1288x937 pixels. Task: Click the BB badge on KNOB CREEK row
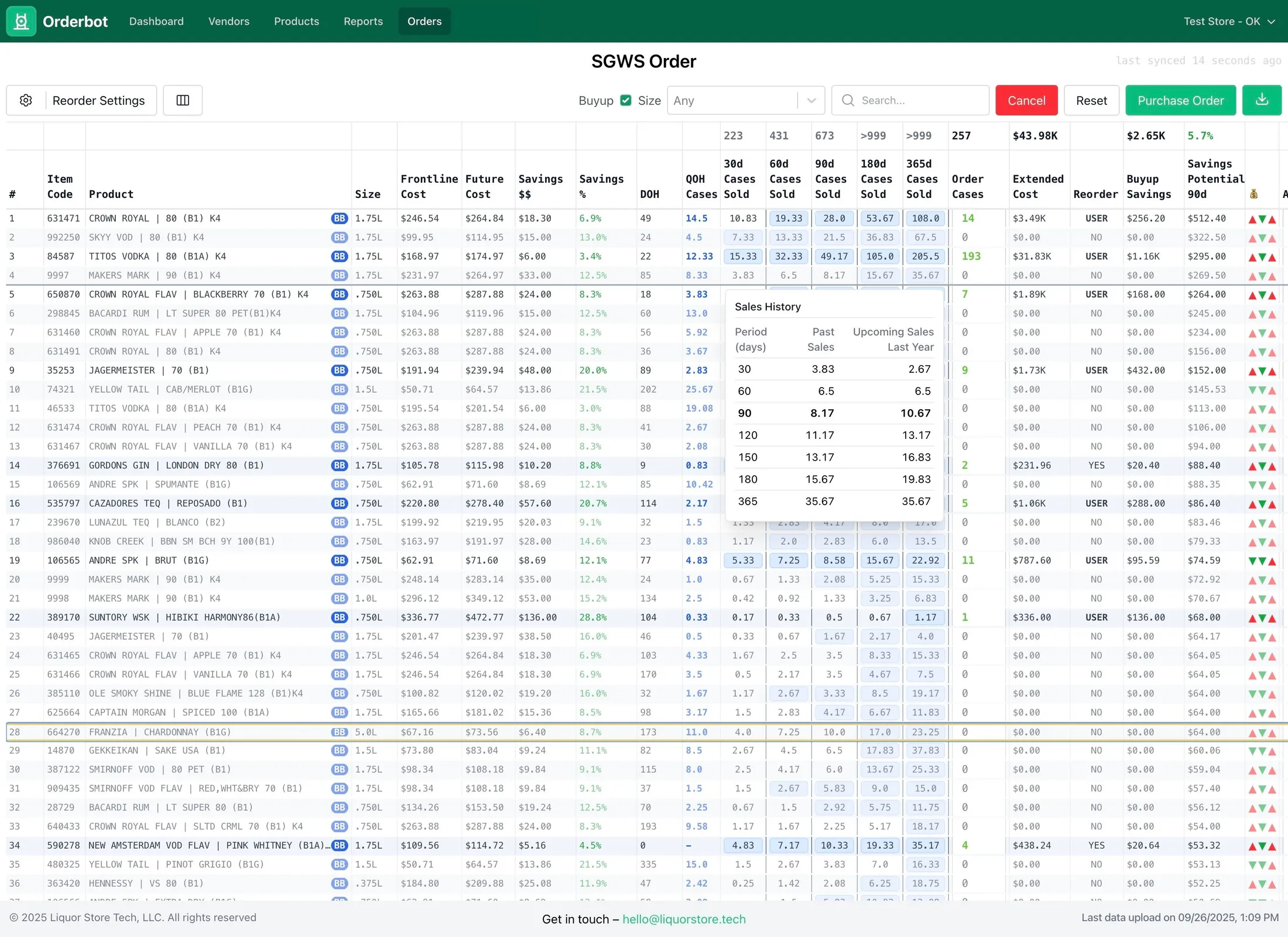click(339, 541)
